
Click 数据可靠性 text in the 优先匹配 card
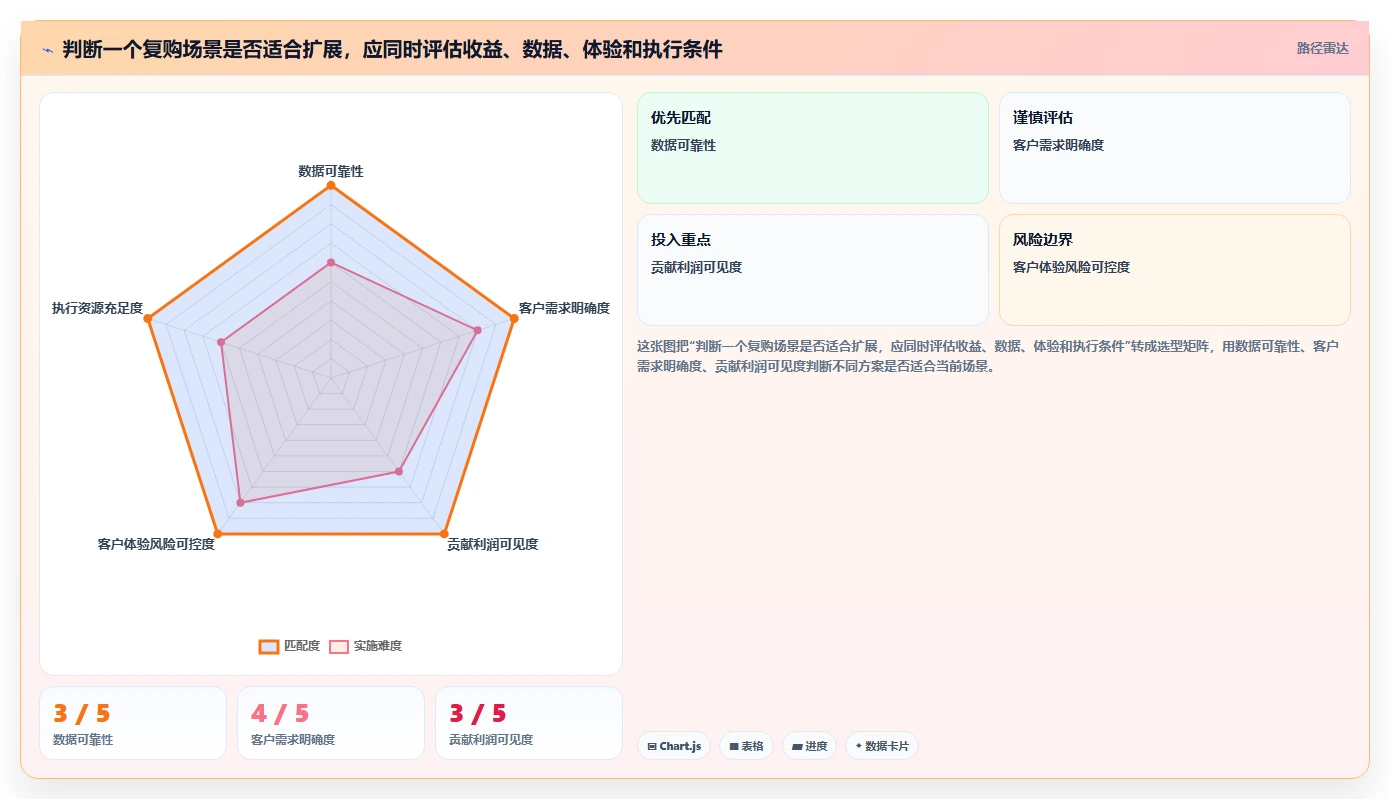pyautogui.click(x=683, y=145)
